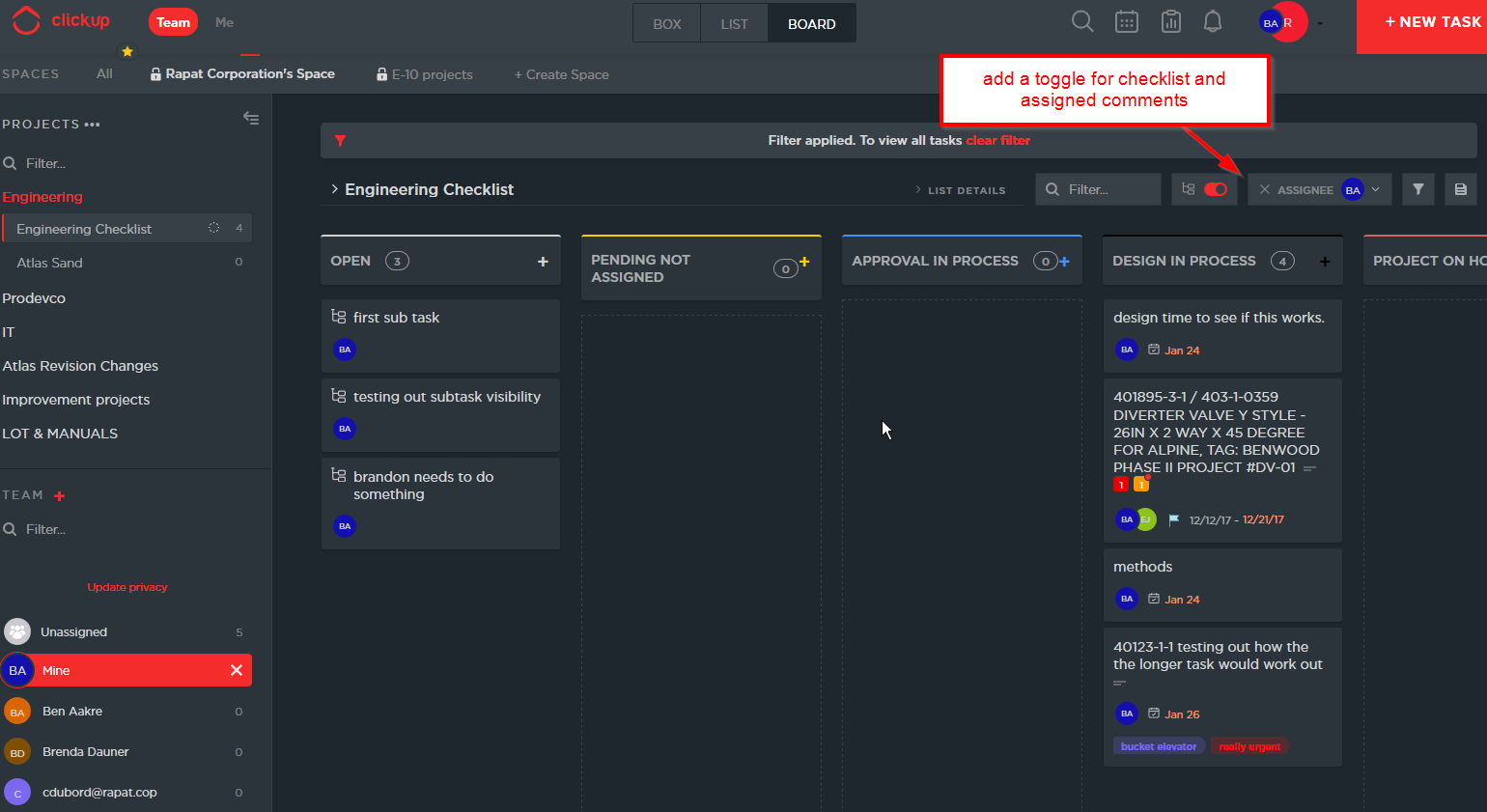This screenshot has height=812, width=1487.
Task: Click the red filter funnel in banner
Action: 340,141
